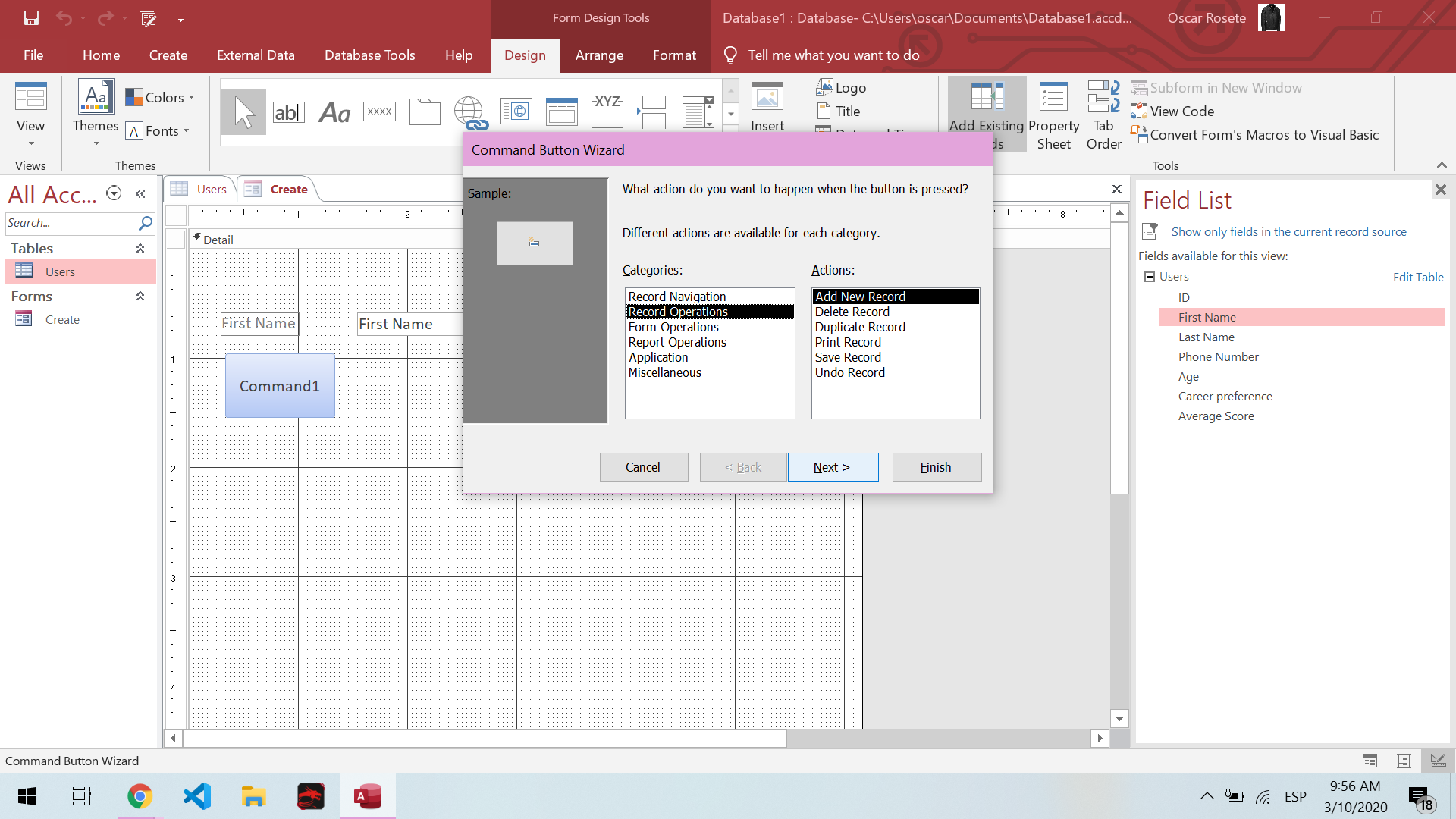Click the Edit Table link
Image resolution: width=1456 pixels, height=819 pixels.
coord(1417,278)
